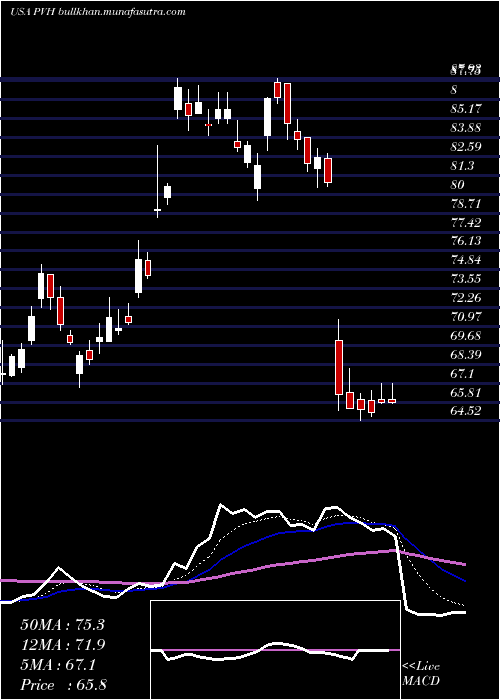Click the white 5MA line peak in lower panel
500x700 pixels.
click(x=221, y=505)
